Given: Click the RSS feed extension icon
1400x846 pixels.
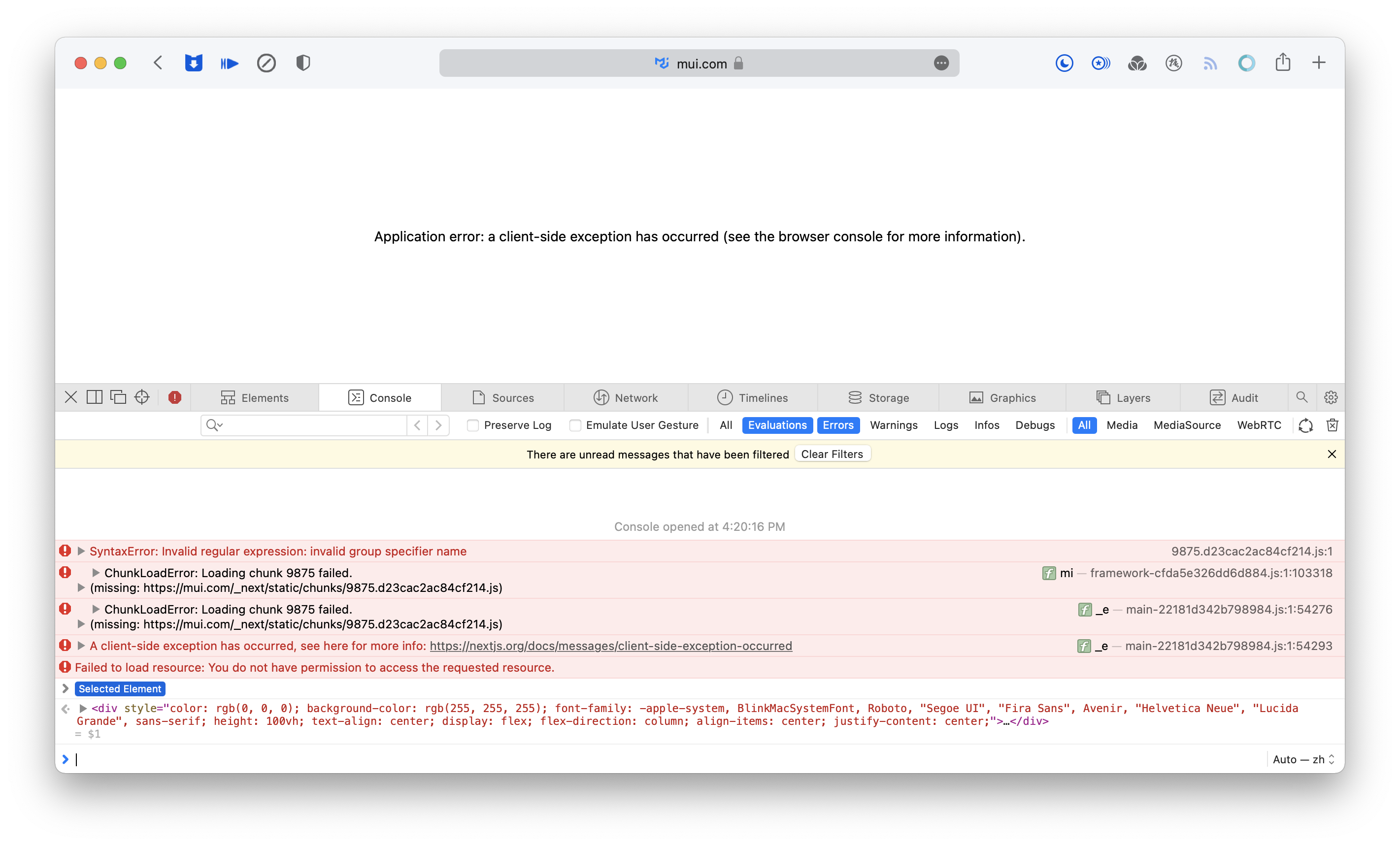Looking at the screenshot, I should point(1210,63).
